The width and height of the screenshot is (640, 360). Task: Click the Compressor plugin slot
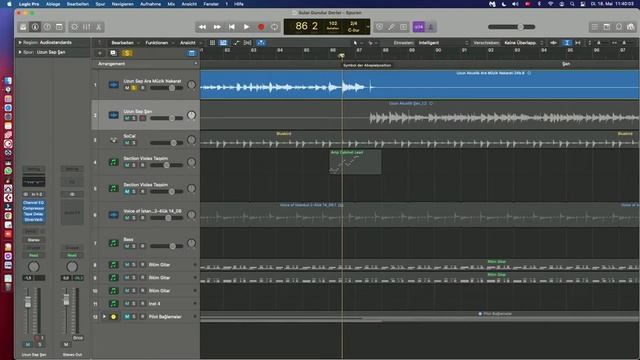pyautogui.click(x=33, y=209)
